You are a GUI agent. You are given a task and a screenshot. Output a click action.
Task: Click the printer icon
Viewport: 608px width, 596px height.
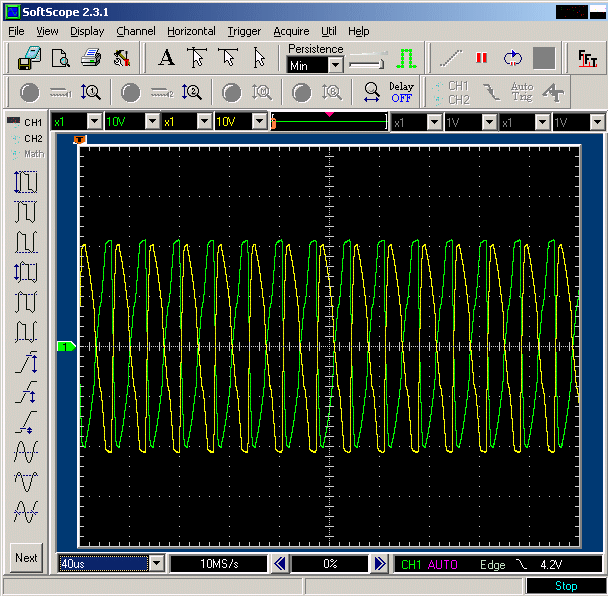tap(91, 58)
